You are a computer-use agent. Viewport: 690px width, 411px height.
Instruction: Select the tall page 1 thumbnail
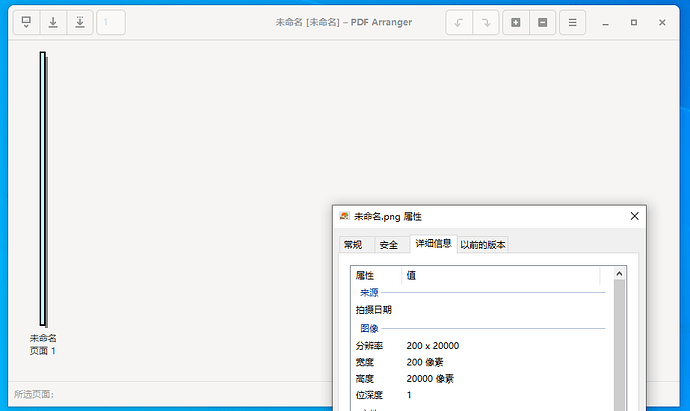tap(43, 188)
